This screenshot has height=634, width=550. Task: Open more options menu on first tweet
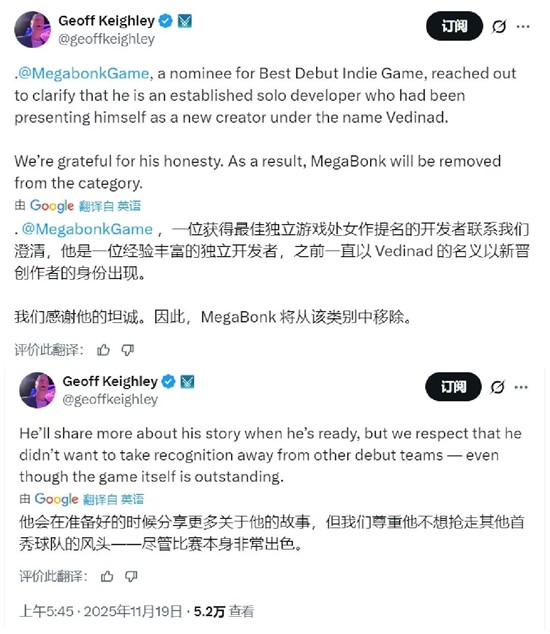[523, 27]
